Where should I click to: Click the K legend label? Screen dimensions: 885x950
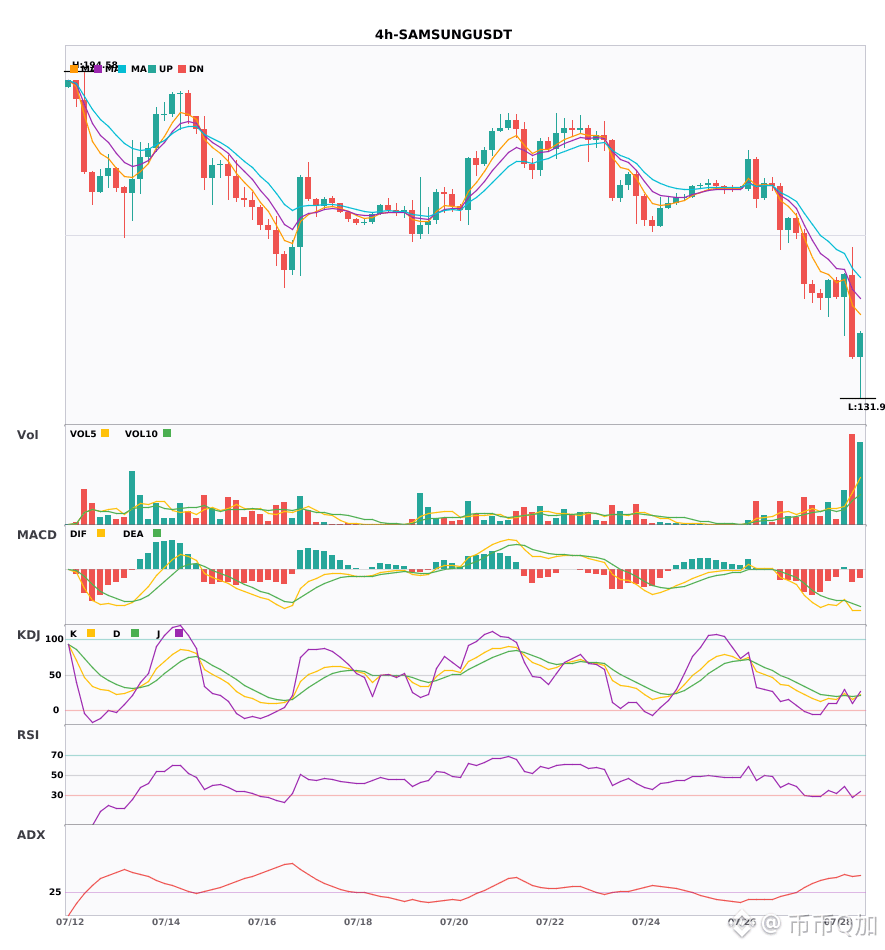pos(73,634)
